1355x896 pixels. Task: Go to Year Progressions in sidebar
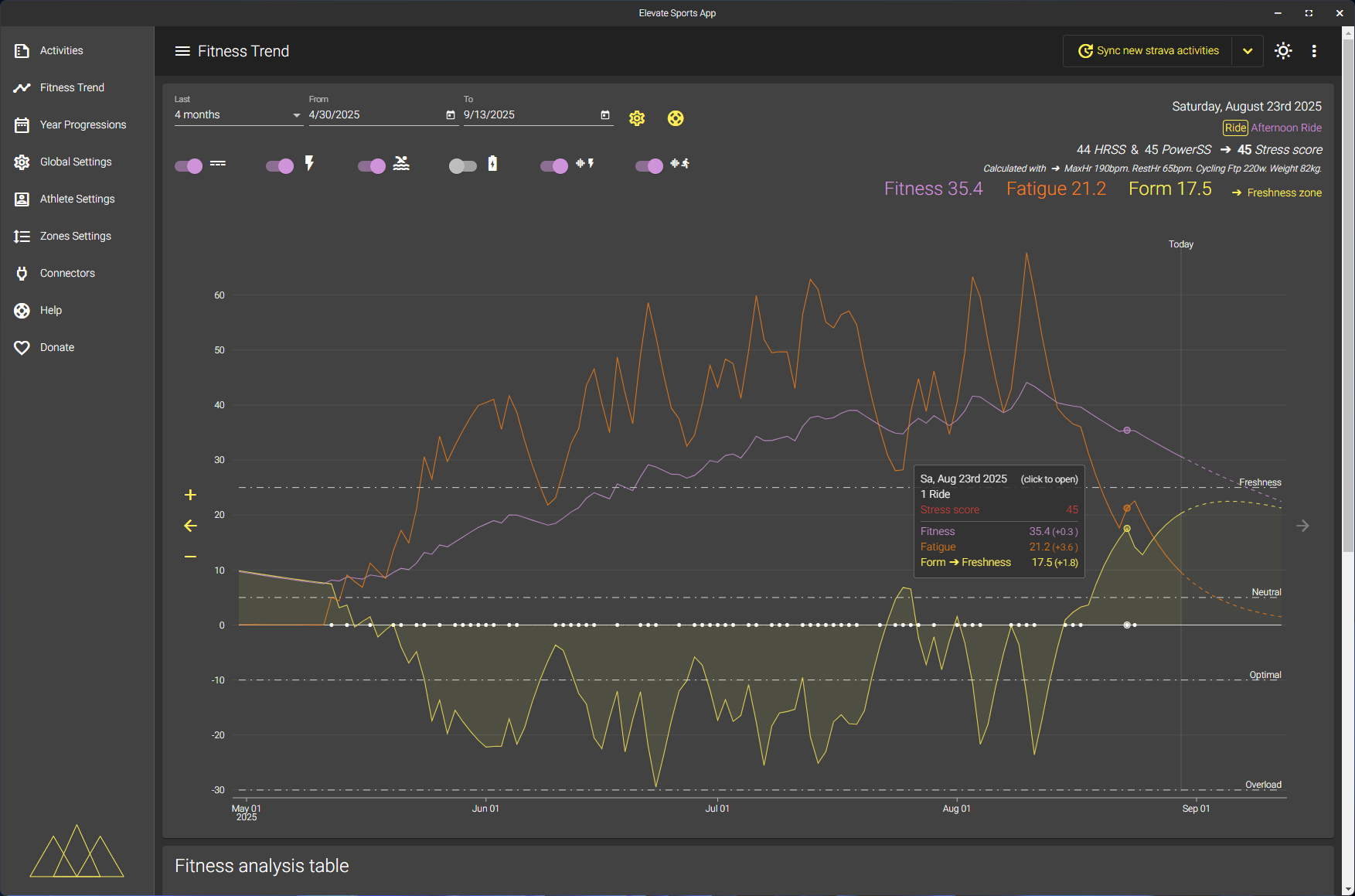click(x=83, y=124)
